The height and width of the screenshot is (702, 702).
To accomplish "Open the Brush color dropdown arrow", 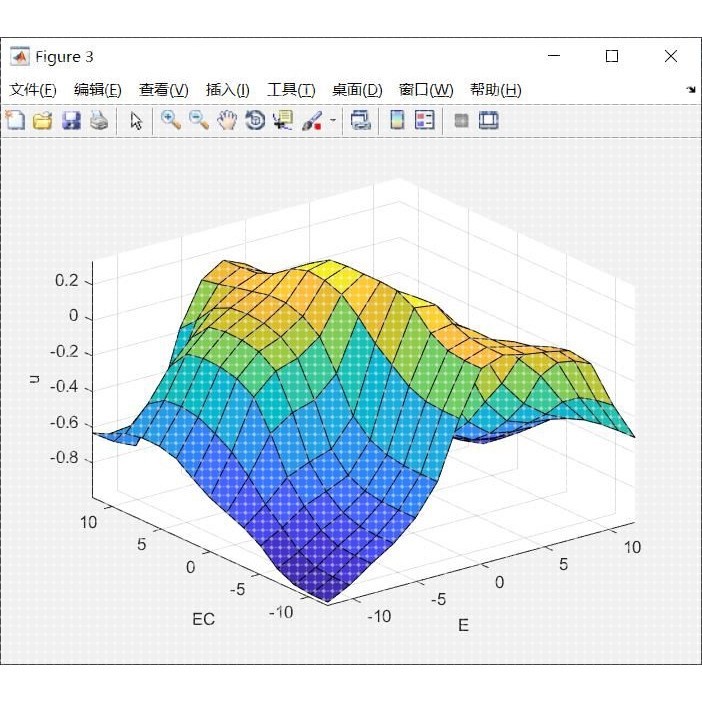I will [333, 120].
